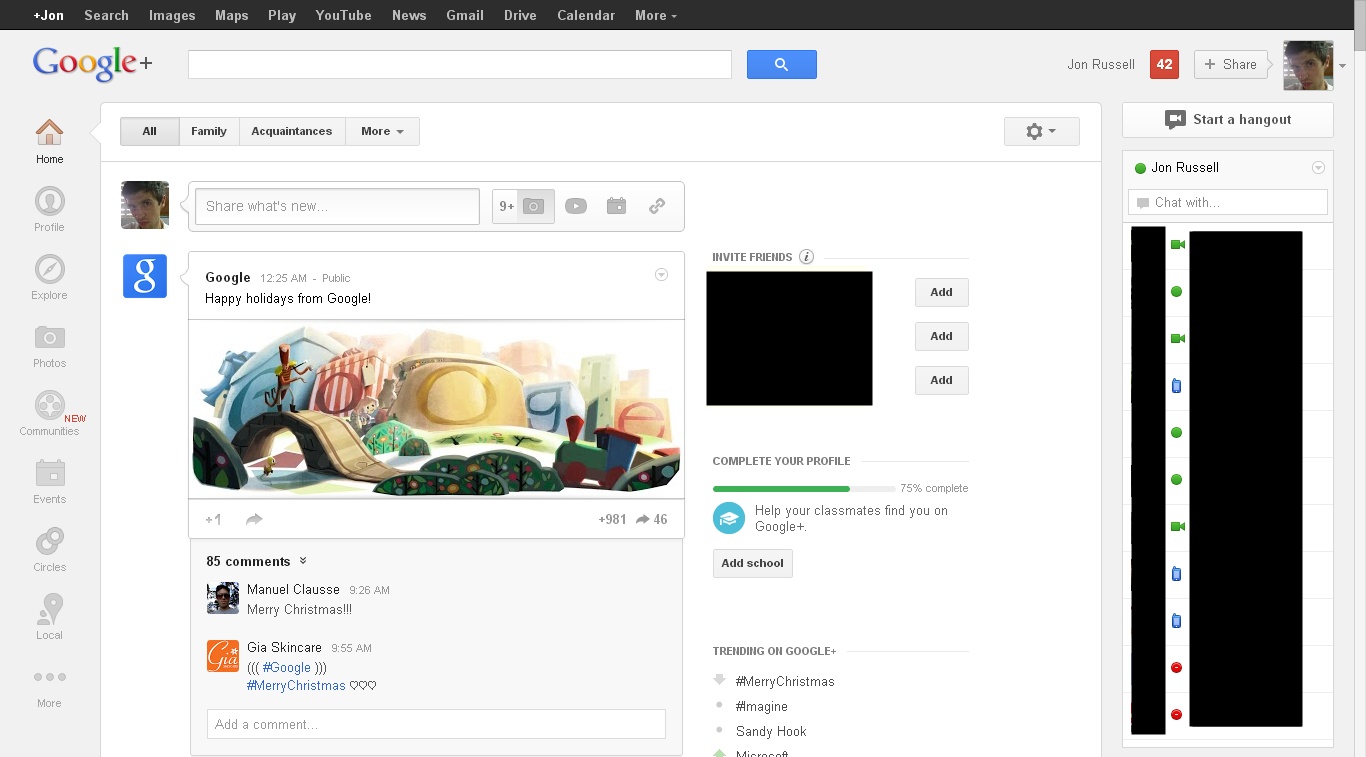The height and width of the screenshot is (757, 1366).
Task: Click the Add school button
Action: click(x=752, y=563)
